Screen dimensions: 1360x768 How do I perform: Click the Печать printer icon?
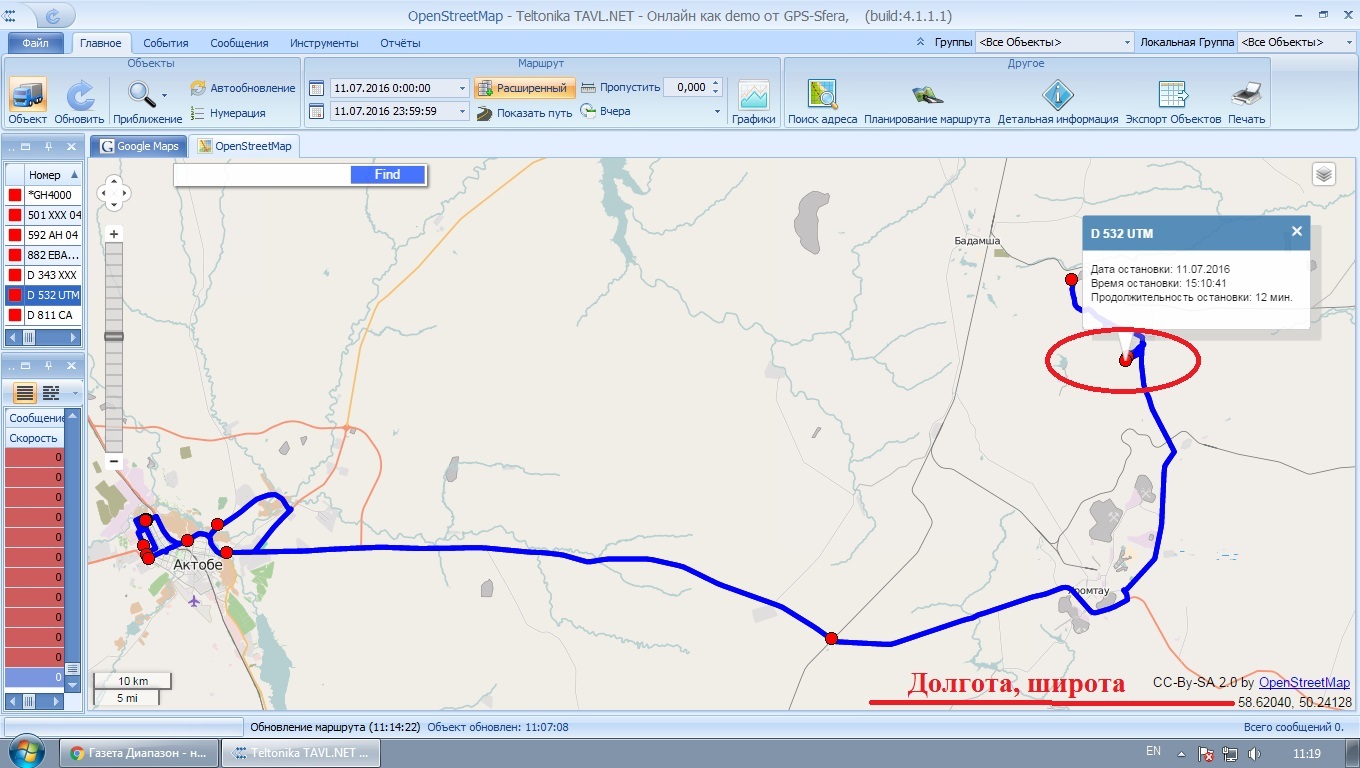click(x=1246, y=96)
